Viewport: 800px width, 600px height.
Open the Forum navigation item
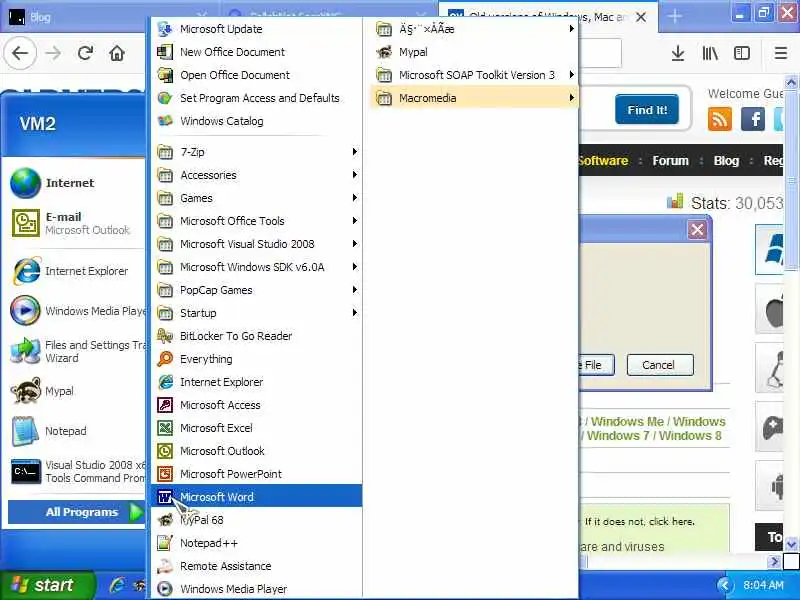coord(670,161)
